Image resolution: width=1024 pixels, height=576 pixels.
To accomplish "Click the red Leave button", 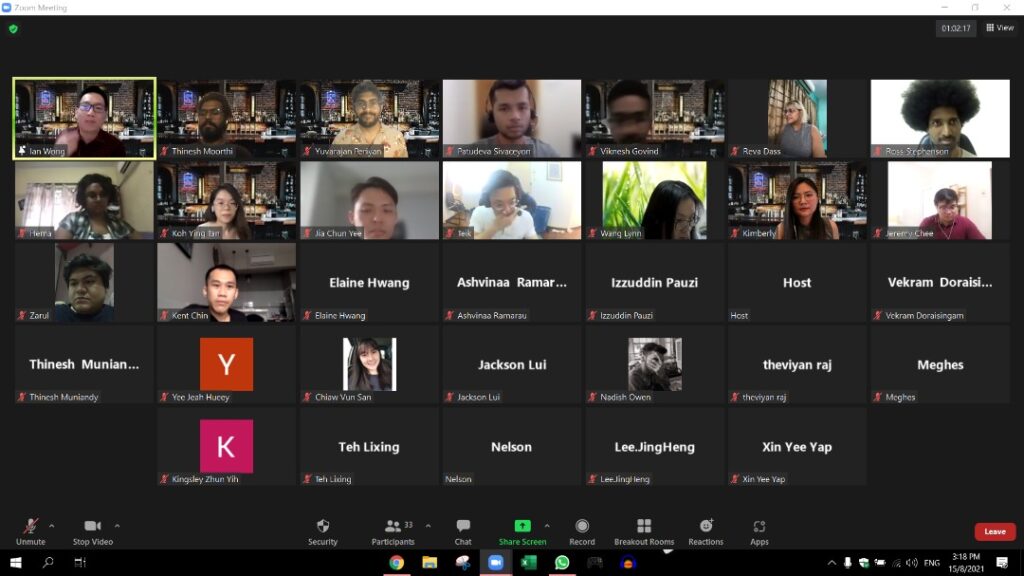I will 994,532.
